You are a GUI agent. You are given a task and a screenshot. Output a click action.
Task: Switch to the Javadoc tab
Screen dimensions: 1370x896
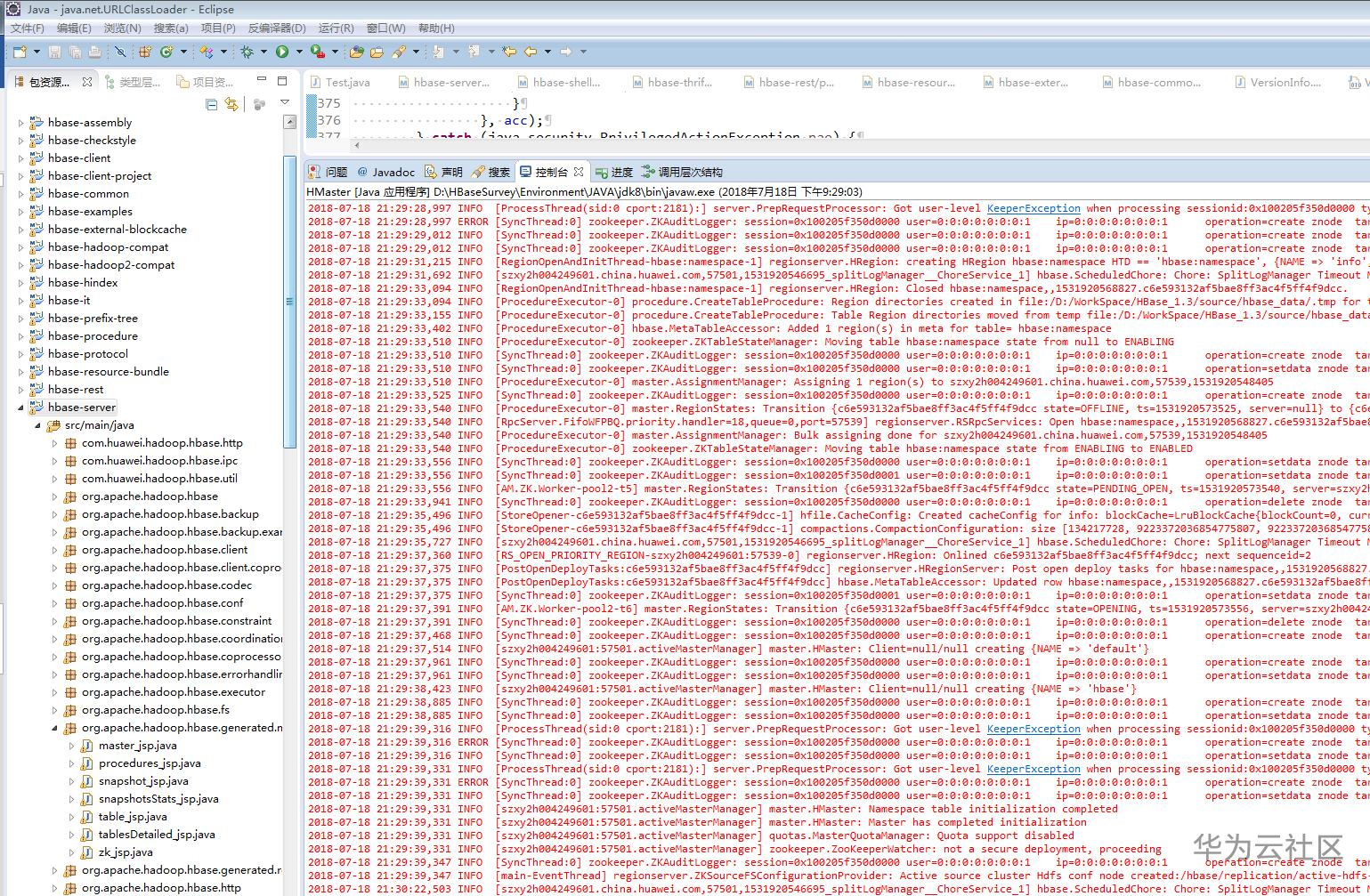point(385,172)
